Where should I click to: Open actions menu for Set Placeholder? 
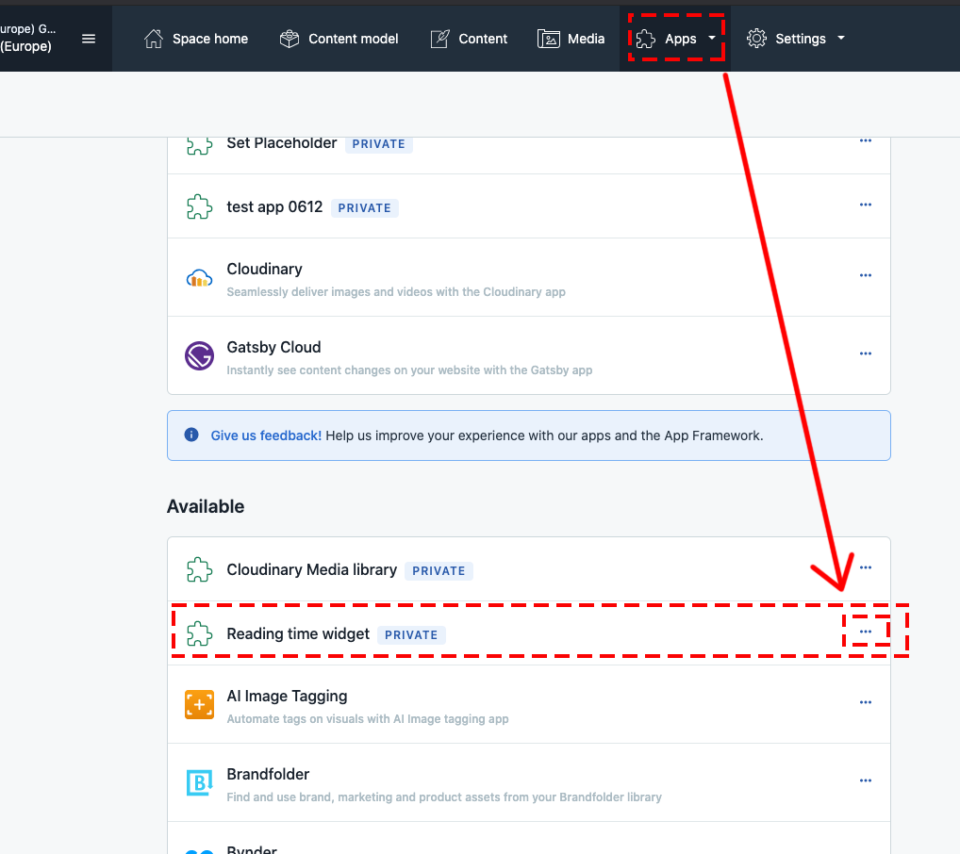pos(865,141)
